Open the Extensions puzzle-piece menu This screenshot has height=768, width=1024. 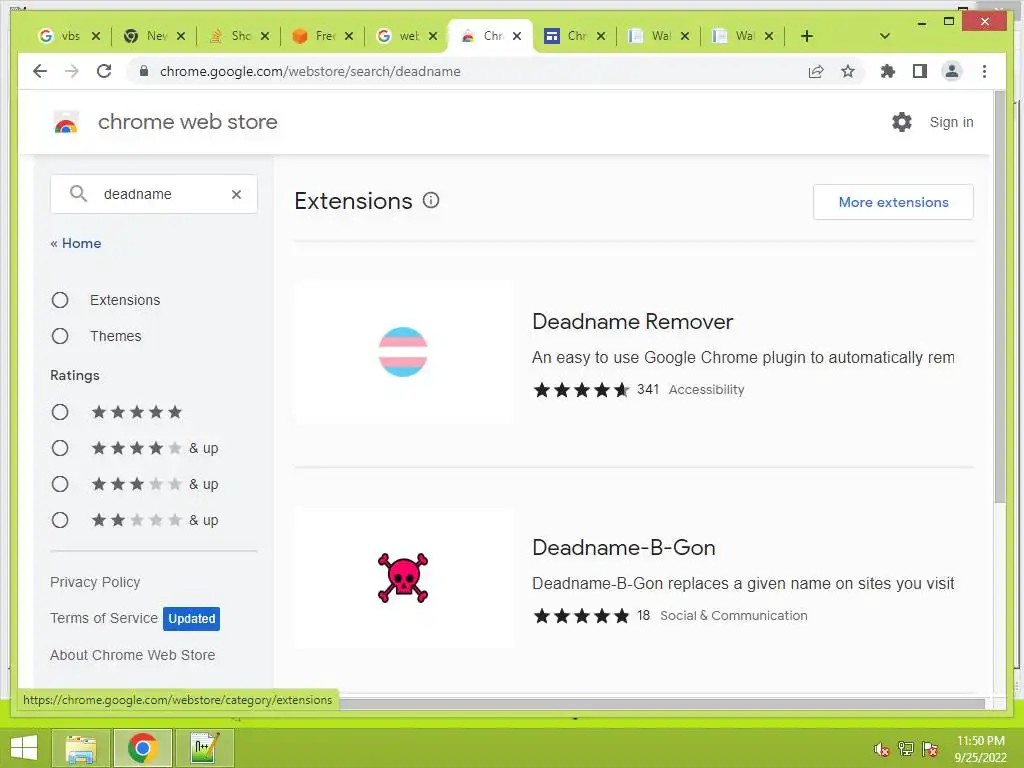click(x=888, y=71)
